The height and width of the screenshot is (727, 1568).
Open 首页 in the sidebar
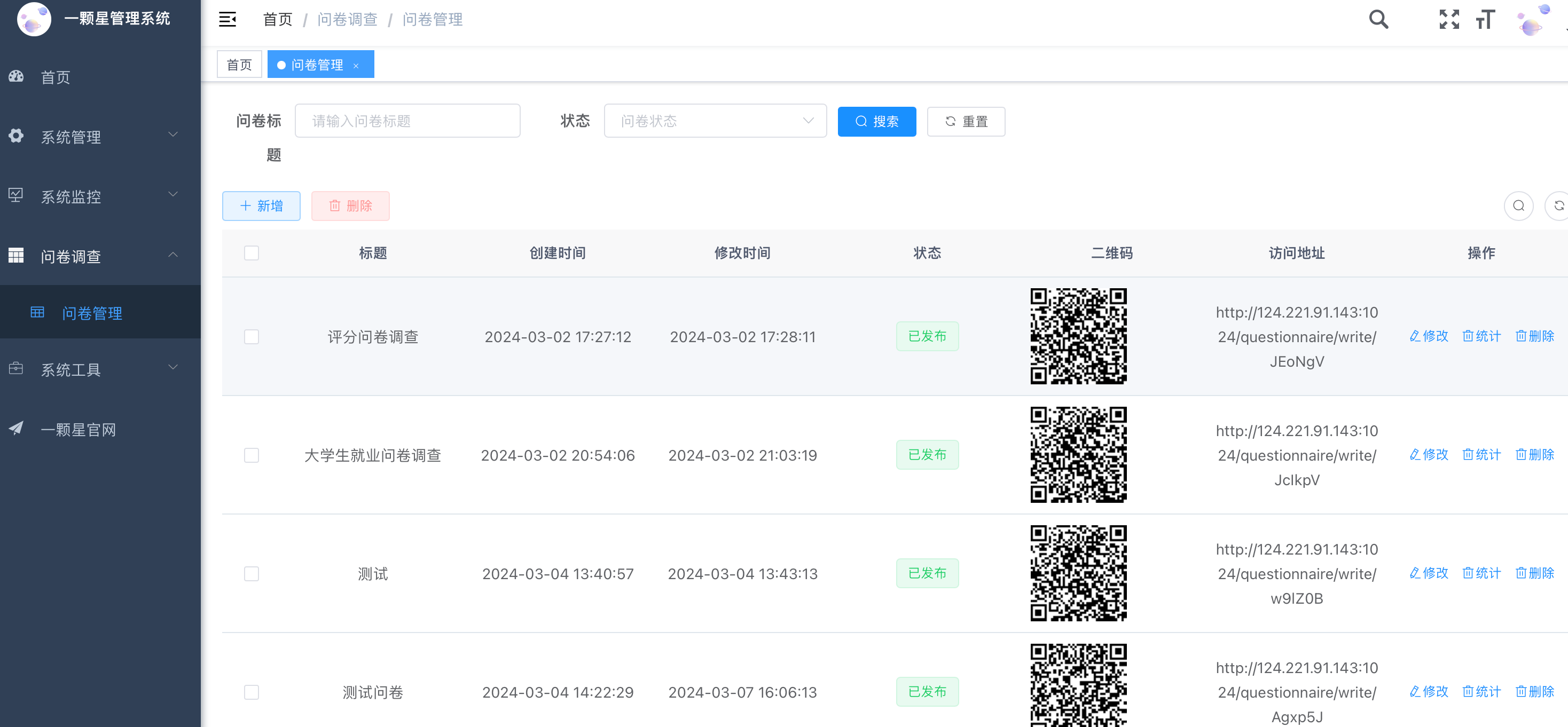pyautogui.click(x=100, y=77)
